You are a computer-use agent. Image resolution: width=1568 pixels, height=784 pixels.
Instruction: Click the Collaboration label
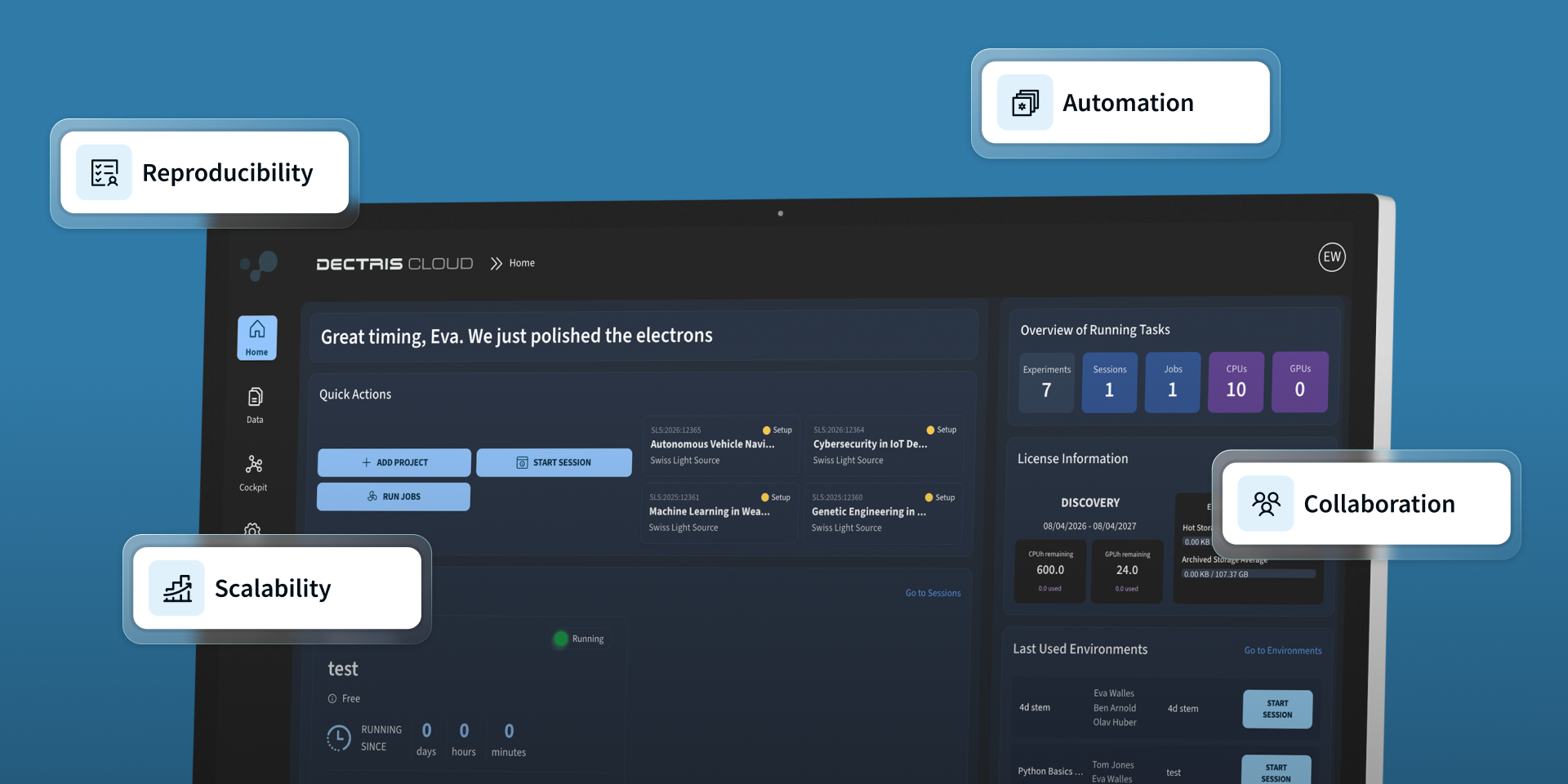point(1379,503)
